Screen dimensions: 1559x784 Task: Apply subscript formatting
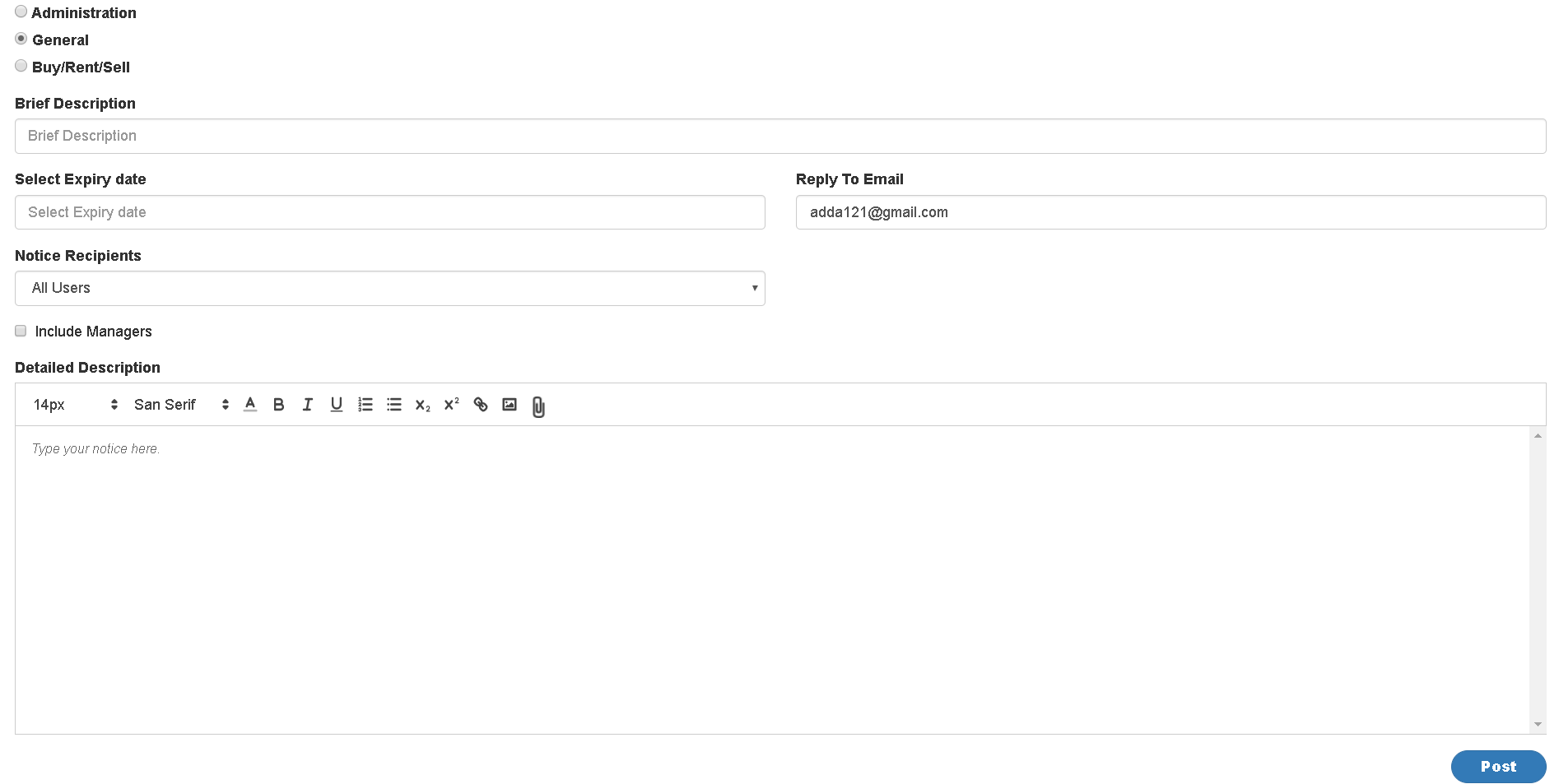point(423,405)
